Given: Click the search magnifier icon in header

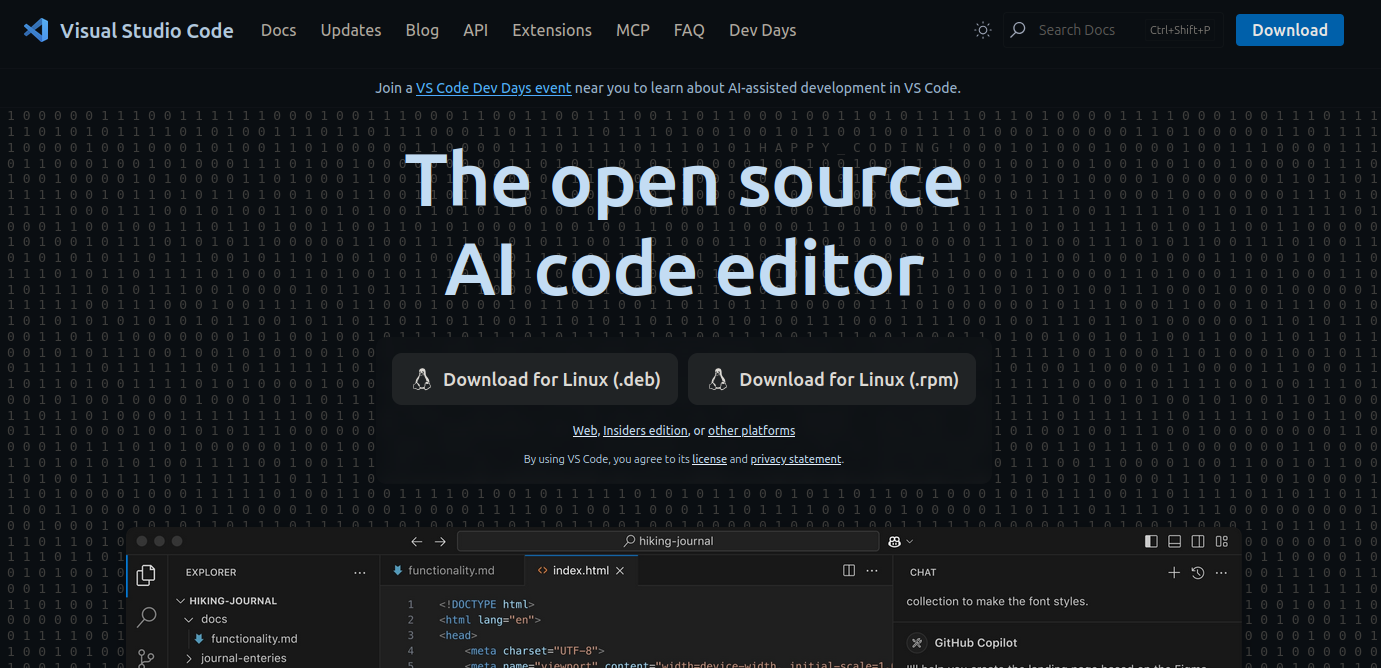Looking at the screenshot, I should tap(1018, 30).
